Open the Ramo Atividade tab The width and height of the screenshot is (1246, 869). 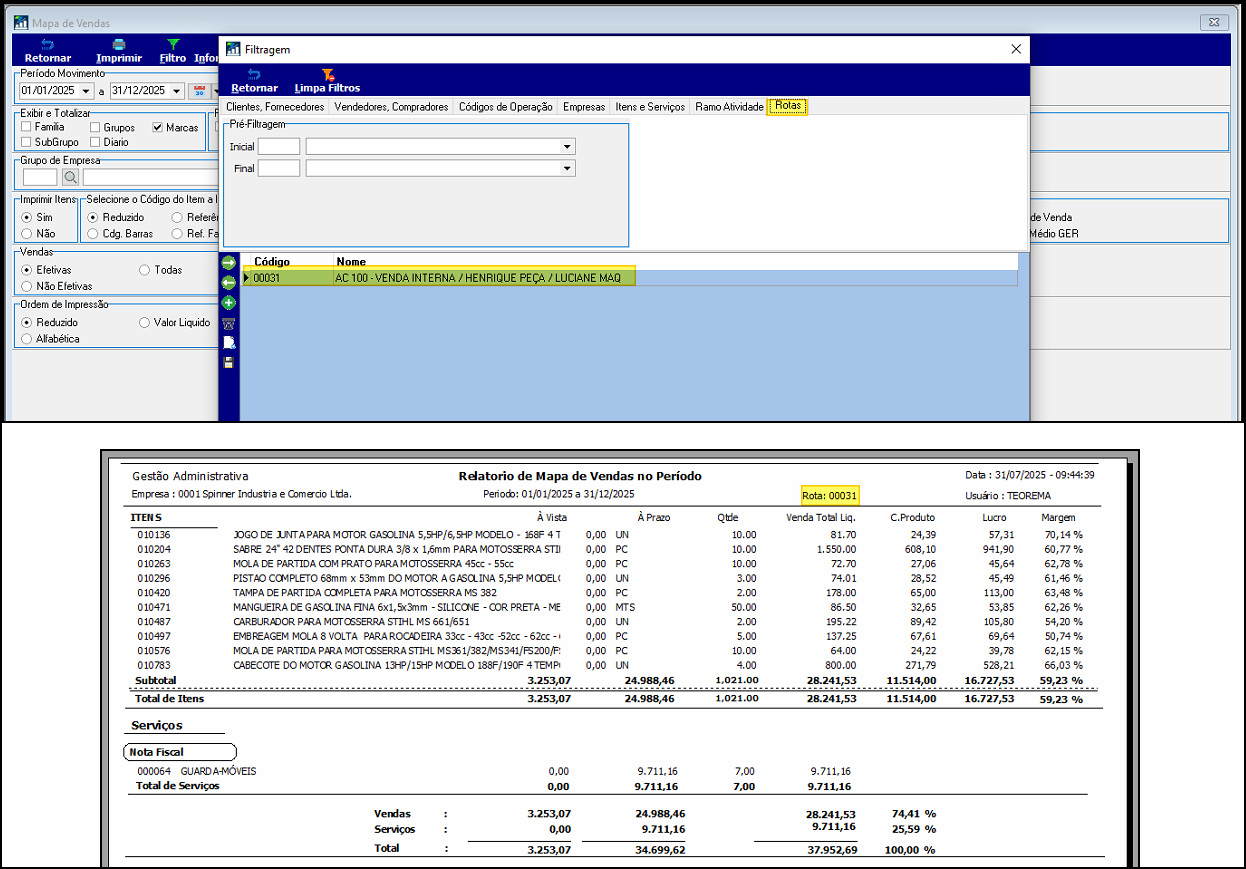point(729,106)
